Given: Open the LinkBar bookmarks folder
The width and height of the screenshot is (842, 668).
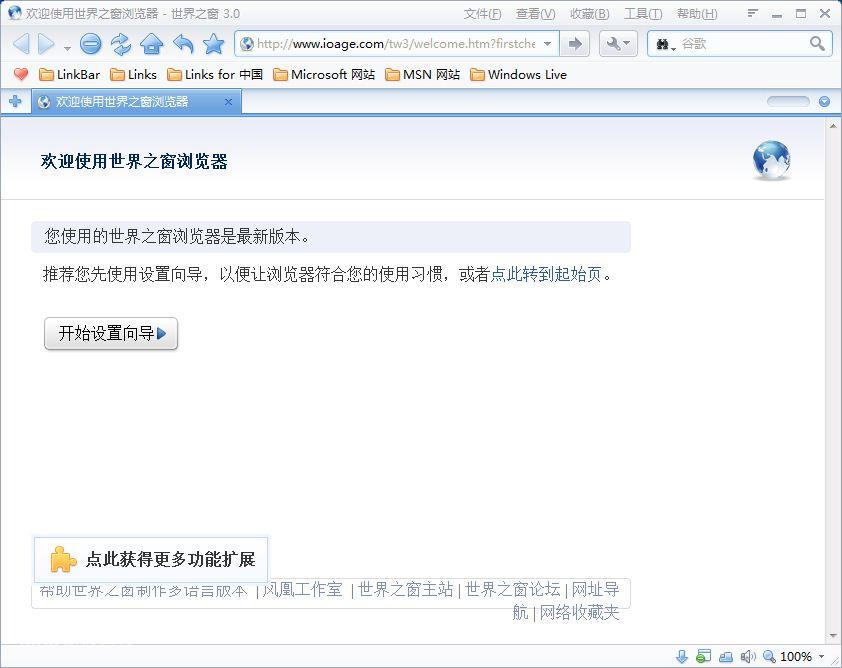Looking at the screenshot, I should point(69,75).
